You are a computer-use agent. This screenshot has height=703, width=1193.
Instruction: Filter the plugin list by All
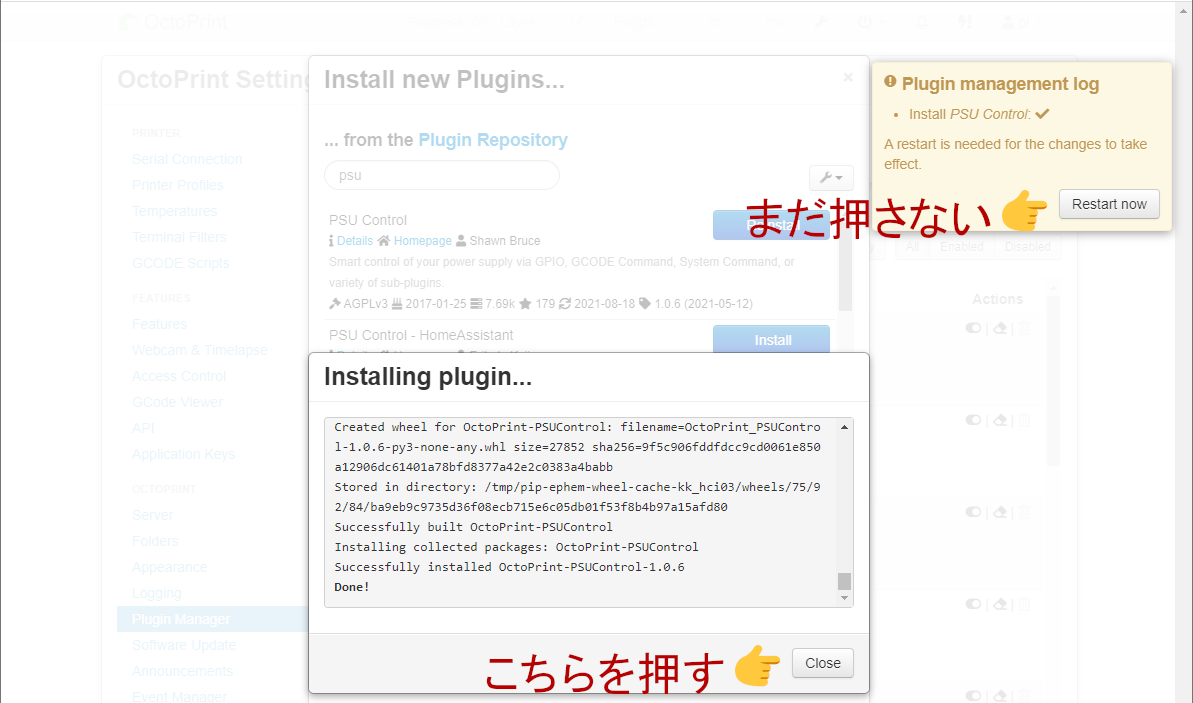(912, 247)
